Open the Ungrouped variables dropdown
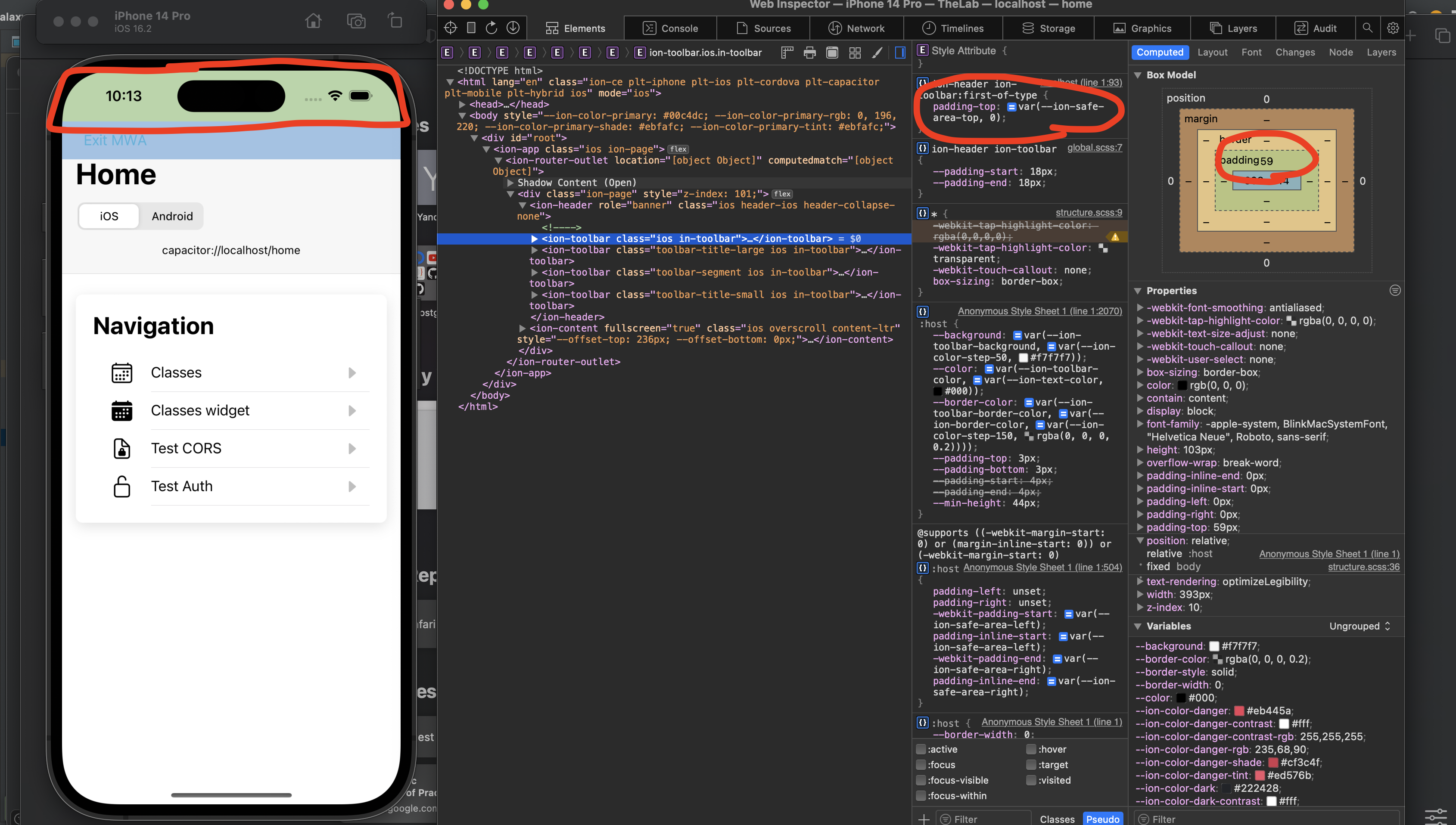This screenshot has width=1456, height=825. tap(1359, 626)
